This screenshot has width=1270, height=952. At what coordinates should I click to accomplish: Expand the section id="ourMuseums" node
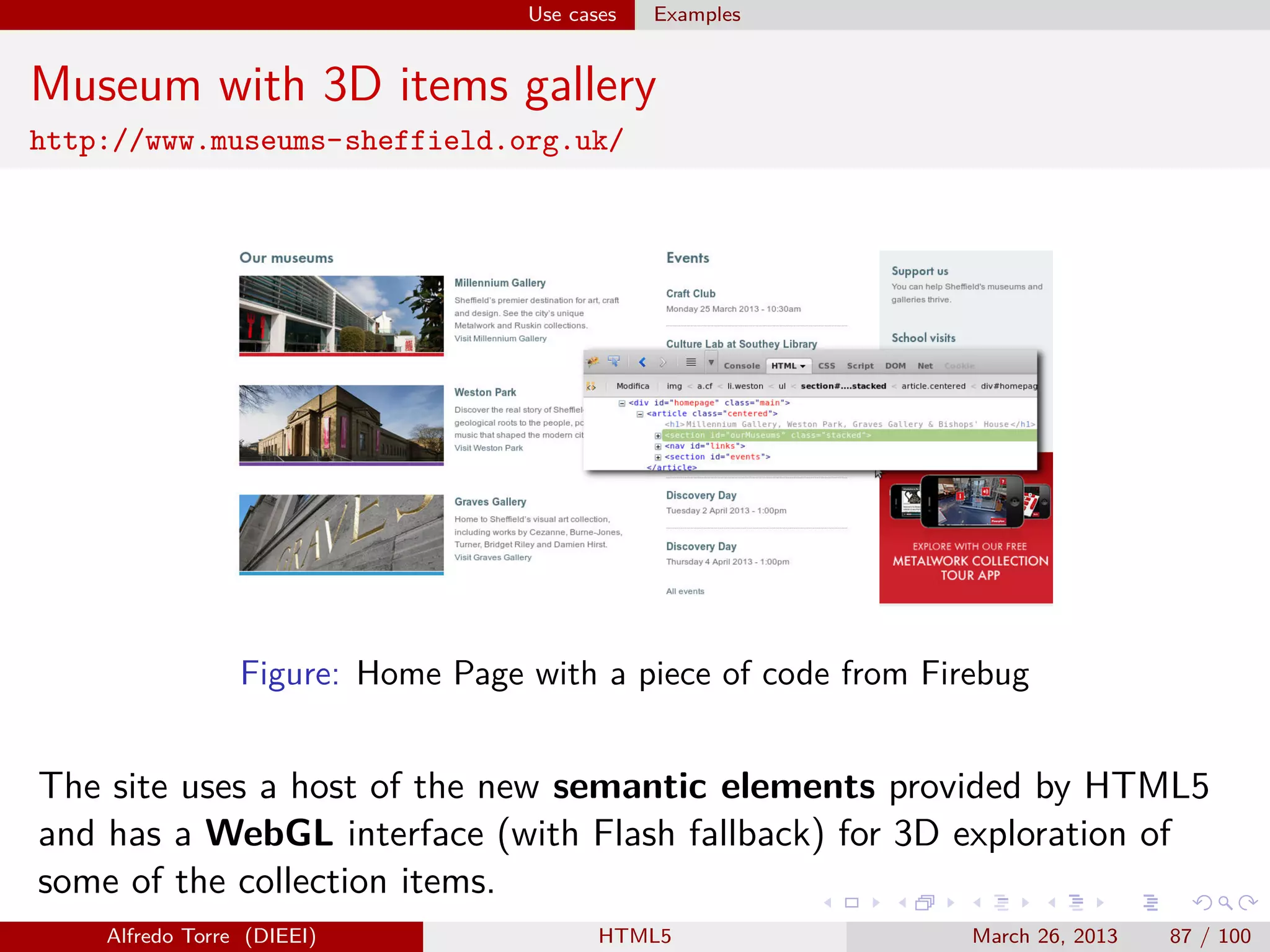pyautogui.click(x=658, y=436)
